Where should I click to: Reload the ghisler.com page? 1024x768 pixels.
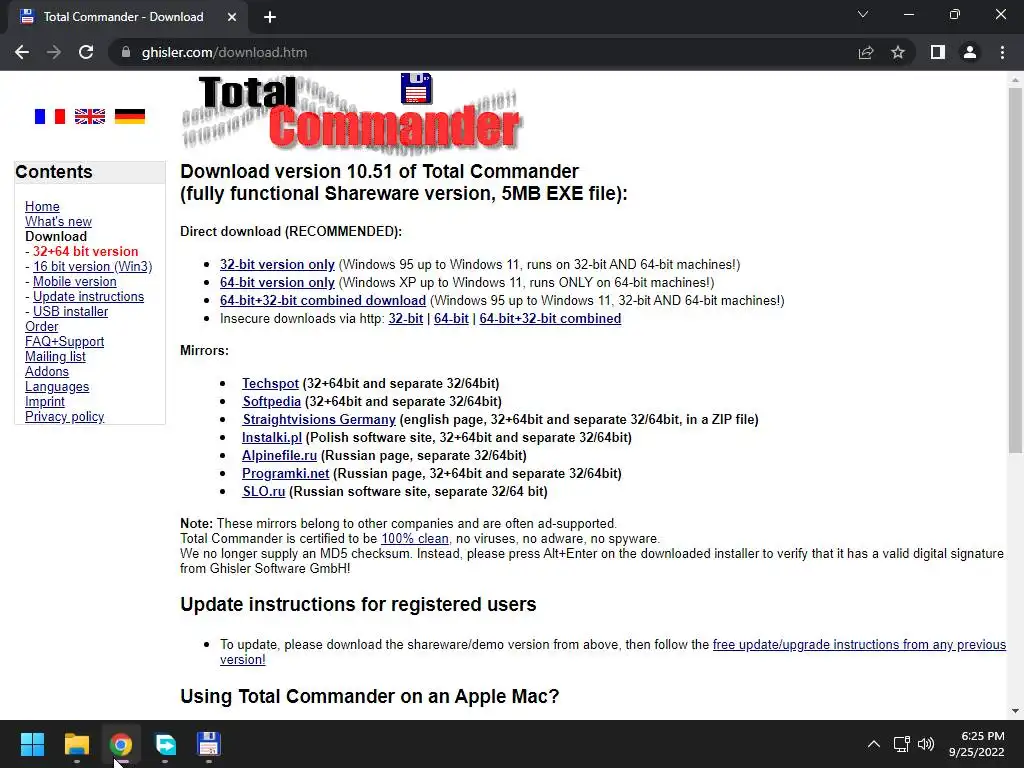click(86, 52)
